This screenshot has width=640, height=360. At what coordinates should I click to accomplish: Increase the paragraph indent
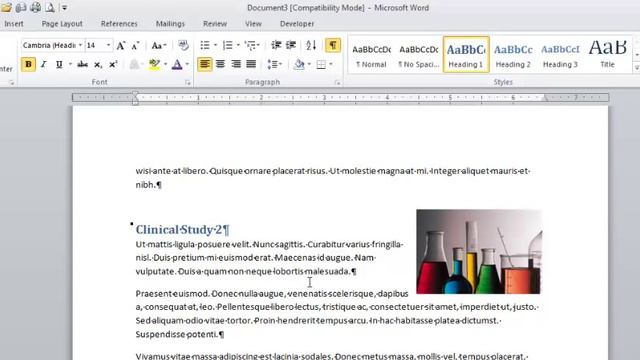(x=291, y=45)
